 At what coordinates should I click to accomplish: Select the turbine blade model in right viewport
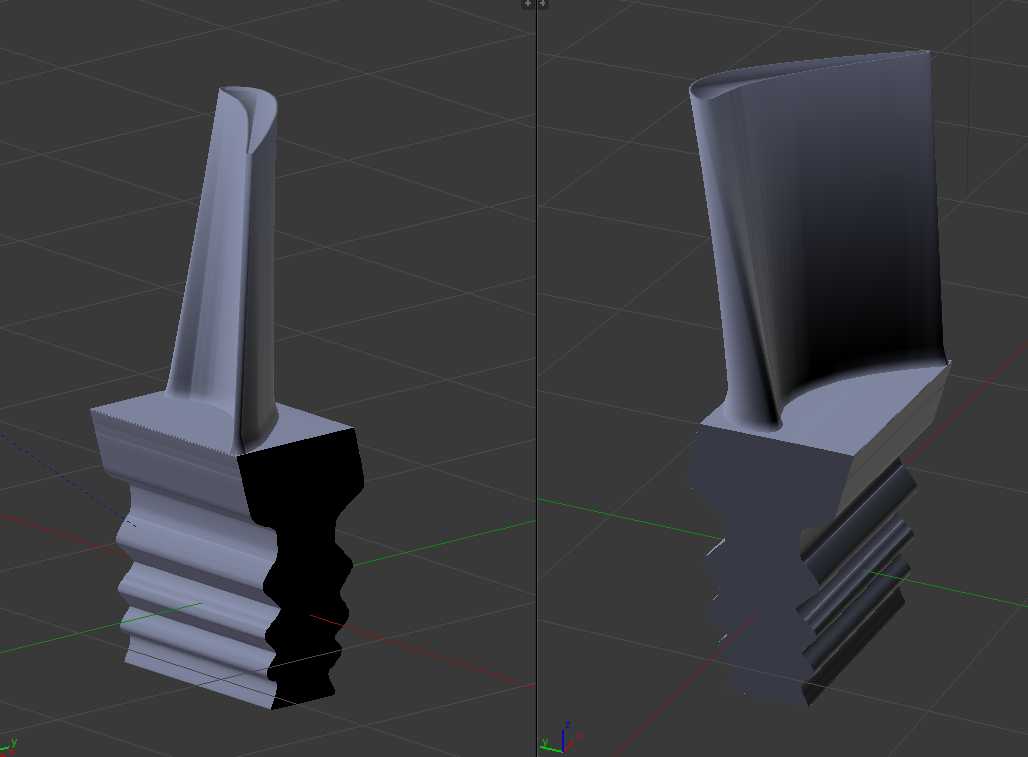[819, 378]
